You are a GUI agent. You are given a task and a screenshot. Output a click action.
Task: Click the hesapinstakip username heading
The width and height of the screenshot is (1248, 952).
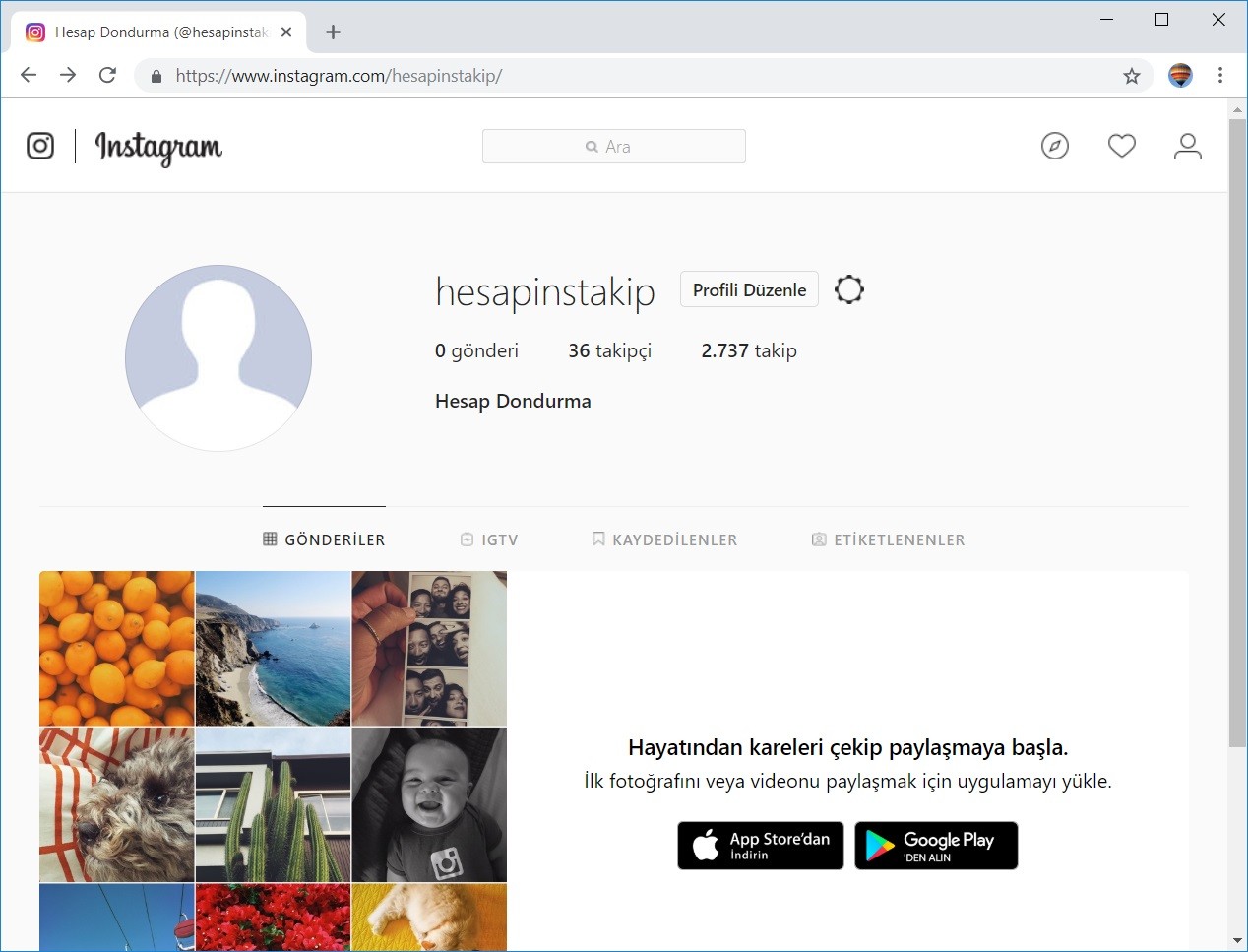(x=545, y=292)
